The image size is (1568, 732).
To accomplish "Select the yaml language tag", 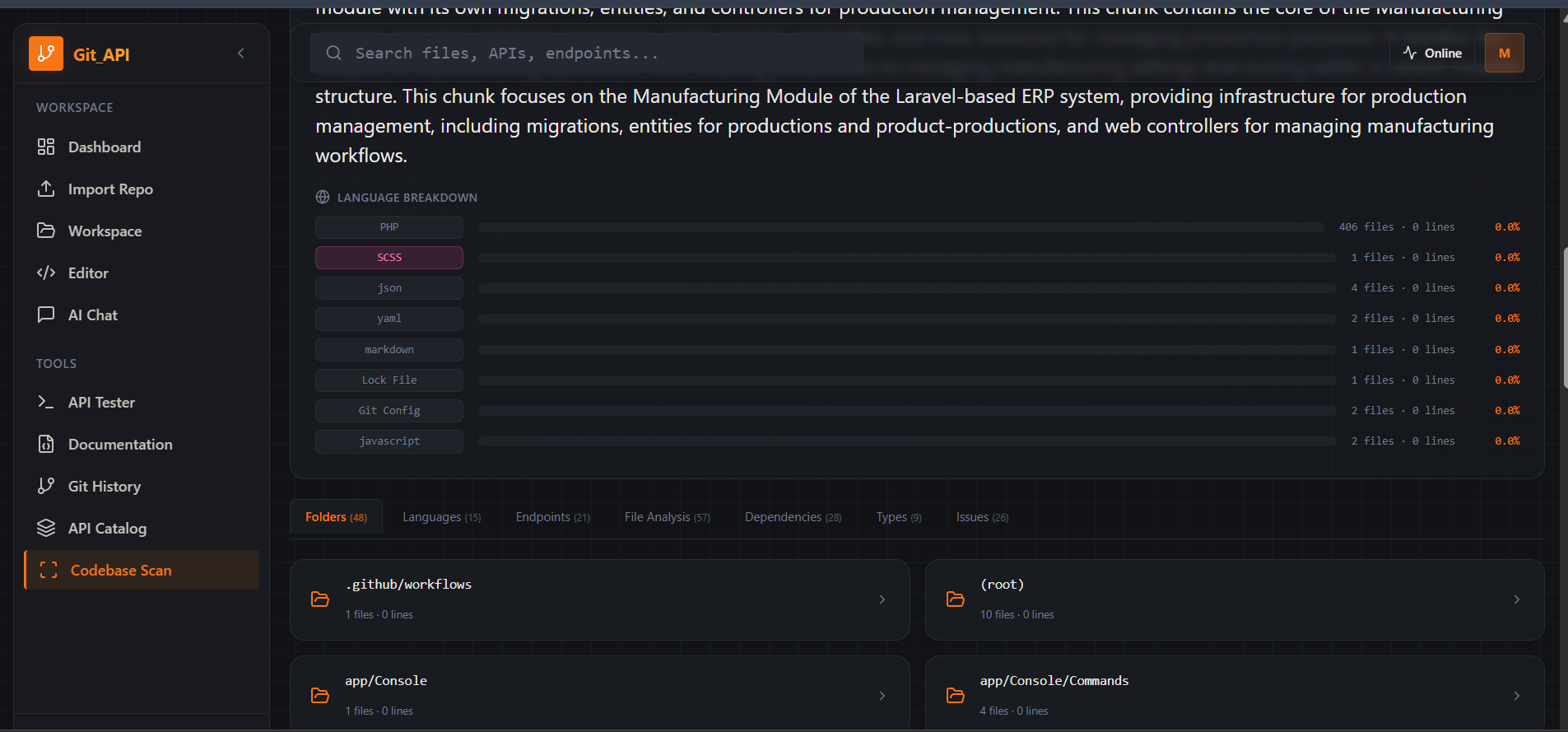I will pyautogui.click(x=389, y=319).
